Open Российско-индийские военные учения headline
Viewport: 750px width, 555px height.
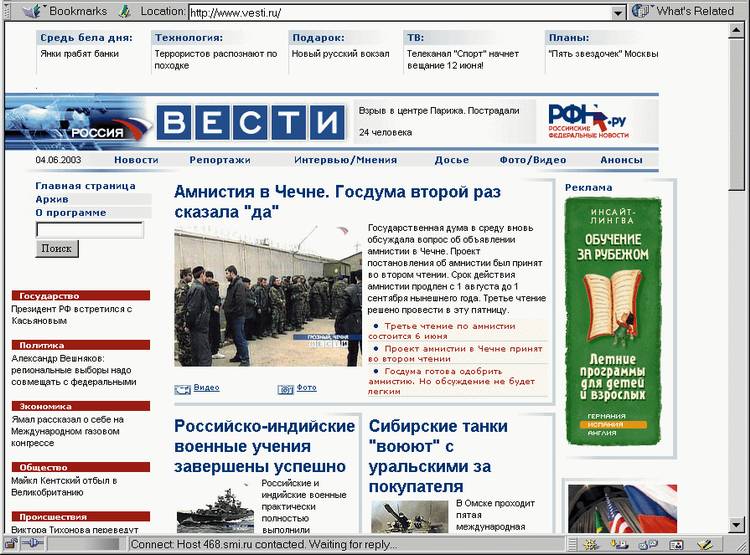click(x=265, y=446)
